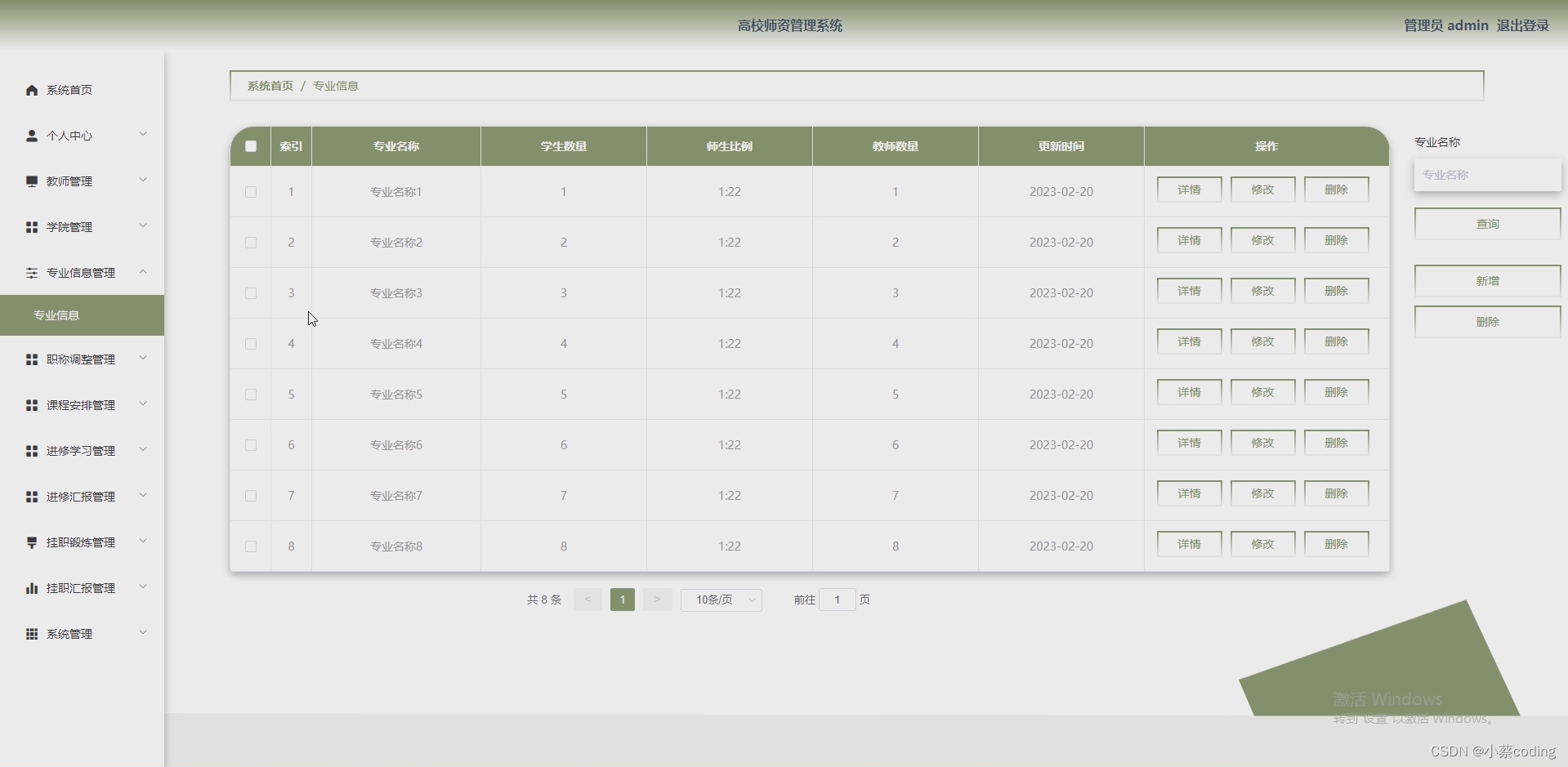Expand the 课程安排管理 menu chevron
The height and width of the screenshot is (767, 1568).
[x=143, y=404]
